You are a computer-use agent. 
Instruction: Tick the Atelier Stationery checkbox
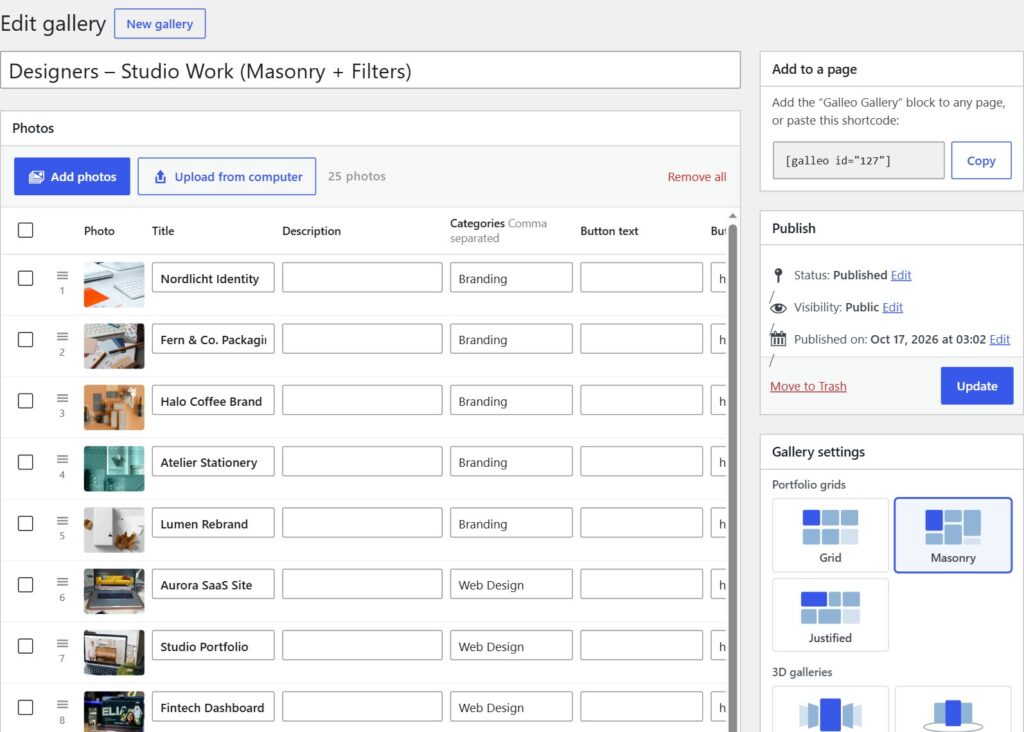coord(25,462)
